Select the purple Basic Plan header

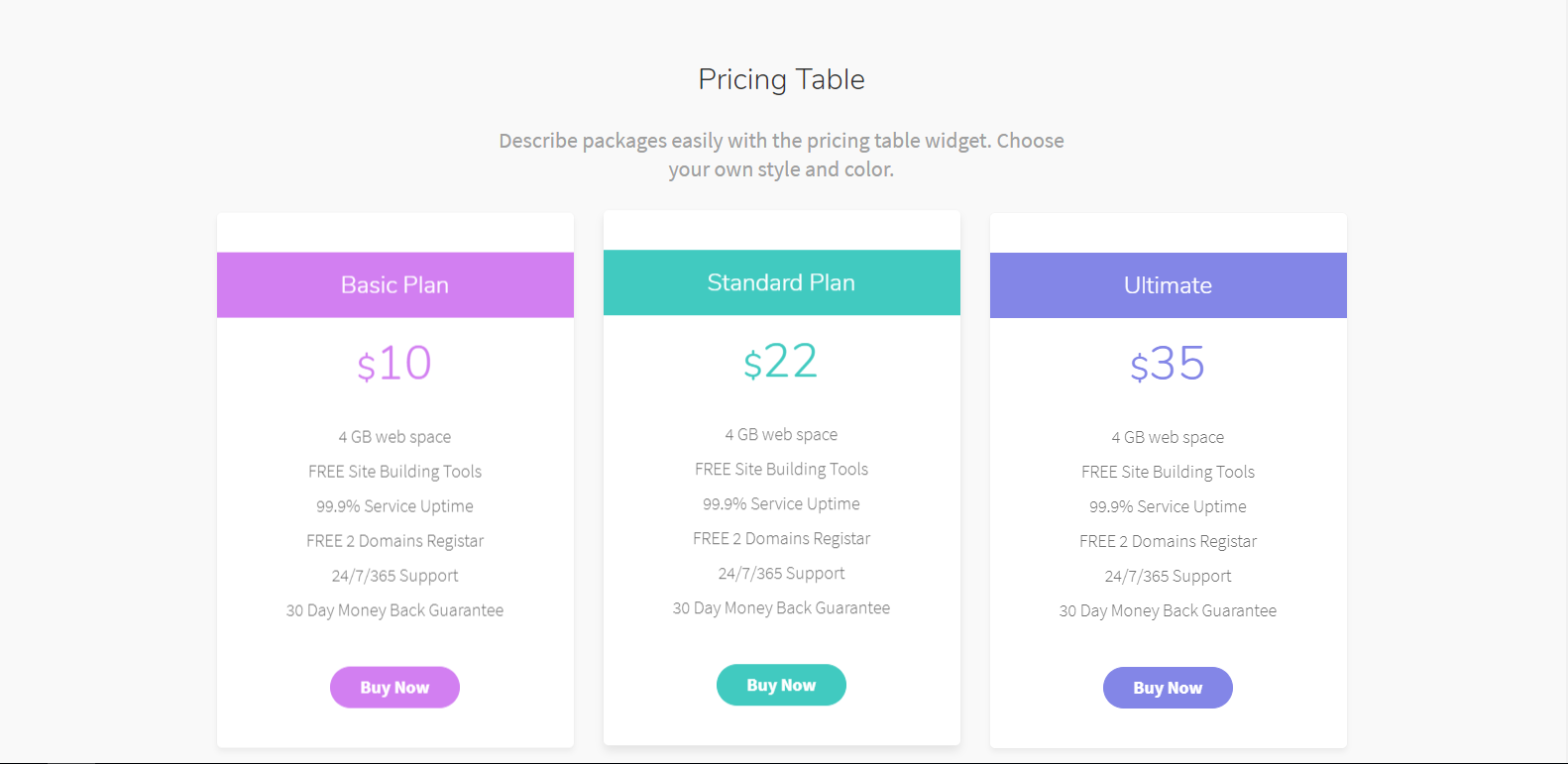click(394, 285)
